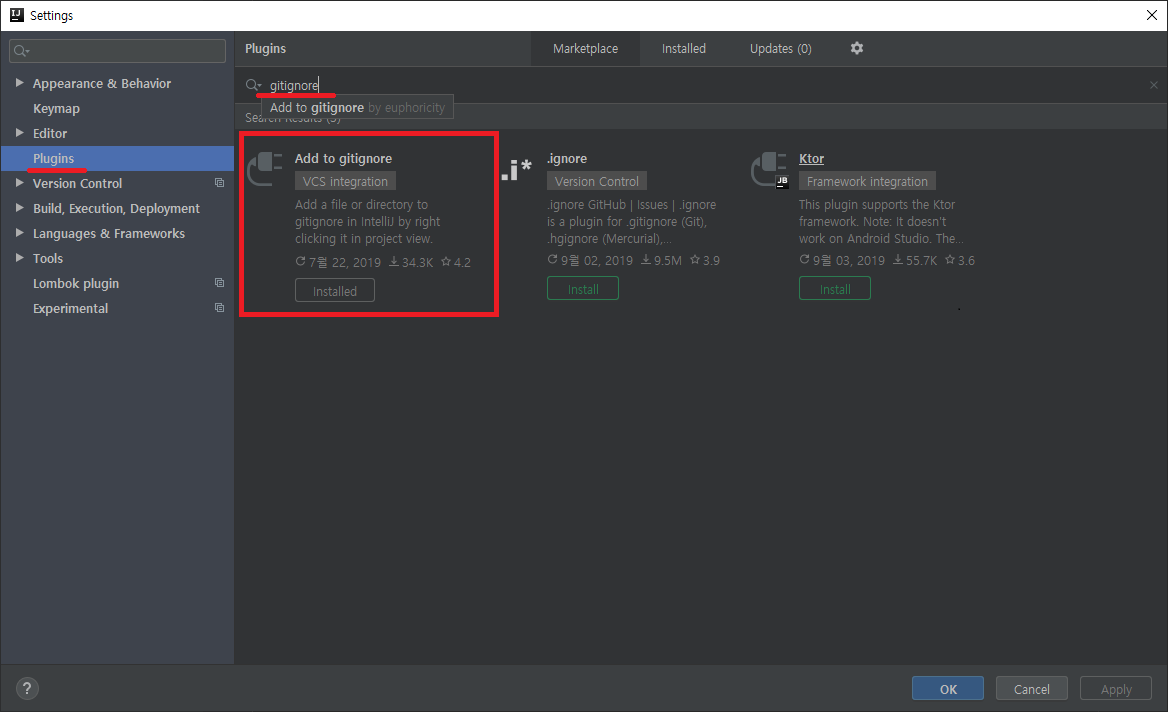Click the 9.5M downloads count
This screenshot has width=1168, height=712.
[x=661, y=260]
